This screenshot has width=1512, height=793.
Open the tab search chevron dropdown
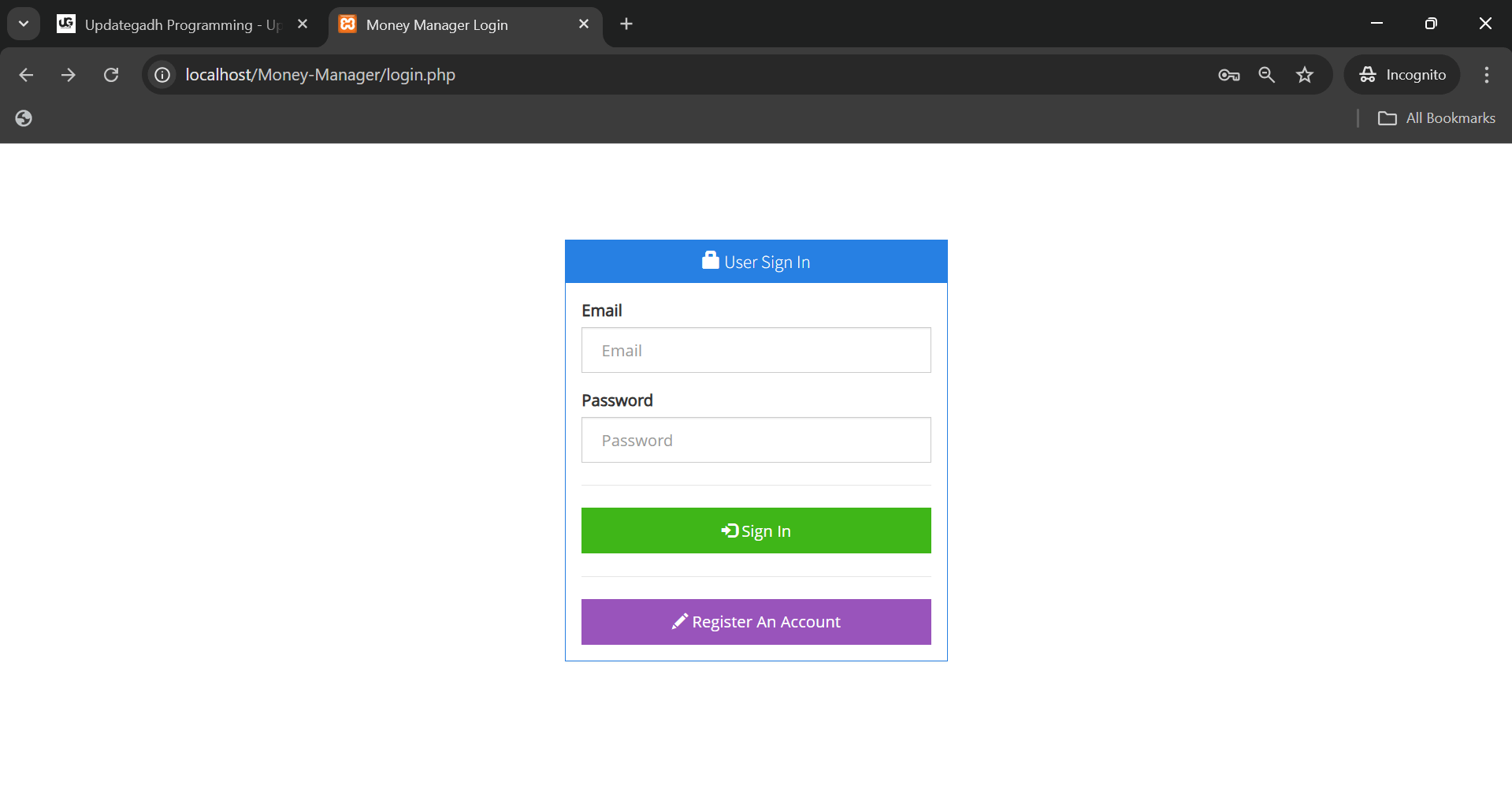(23, 23)
